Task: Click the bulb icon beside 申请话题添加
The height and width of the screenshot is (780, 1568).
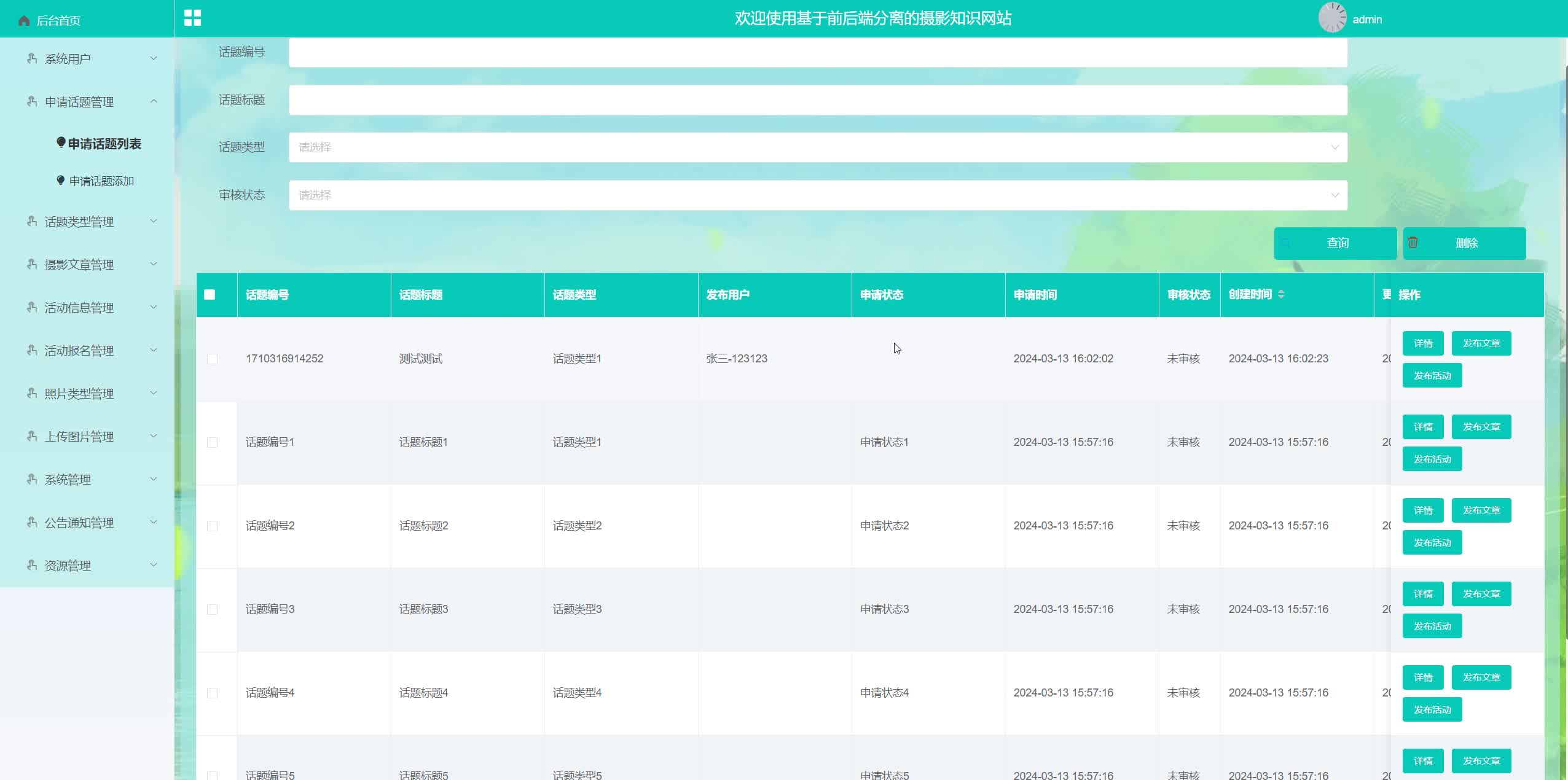Action: [60, 180]
